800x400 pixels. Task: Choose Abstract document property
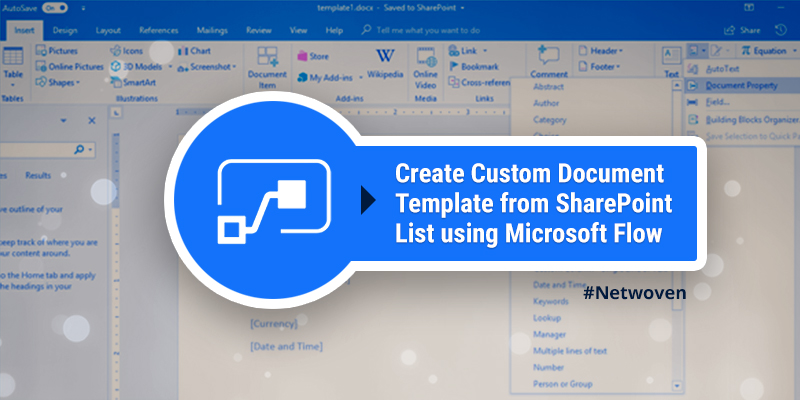[548, 87]
